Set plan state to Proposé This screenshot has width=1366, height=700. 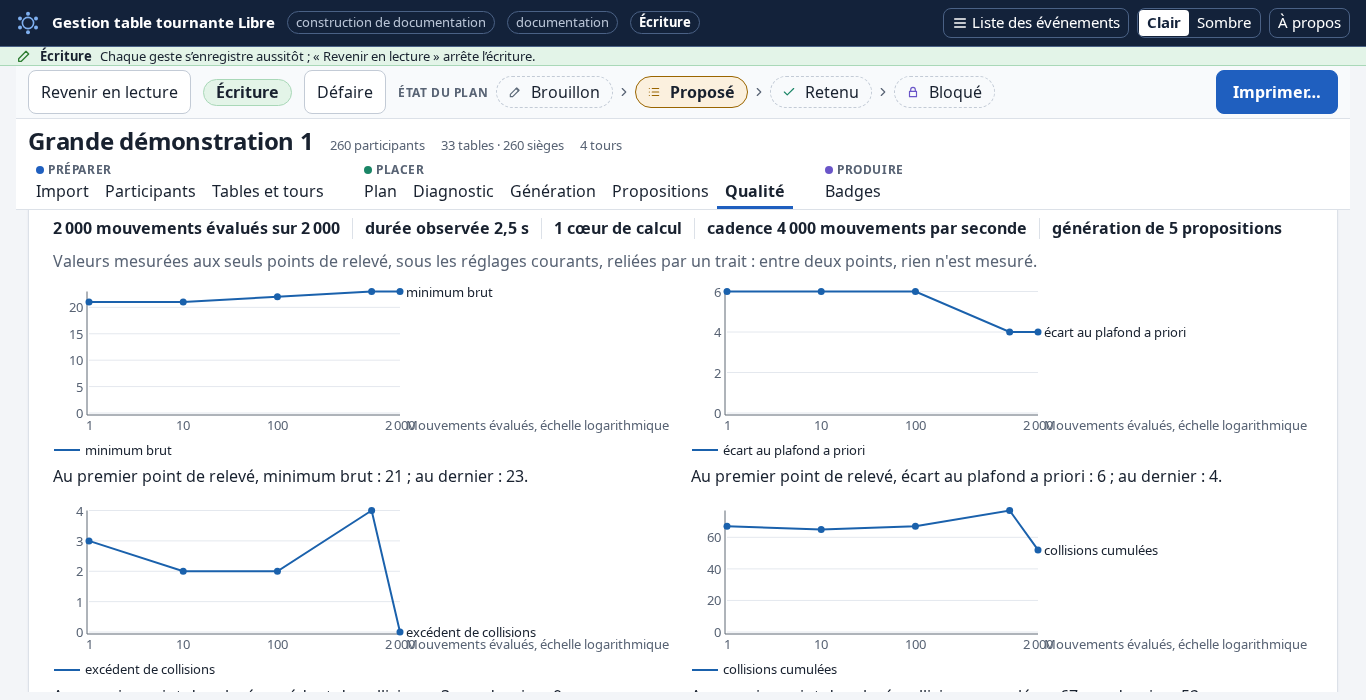coord(691,92)
